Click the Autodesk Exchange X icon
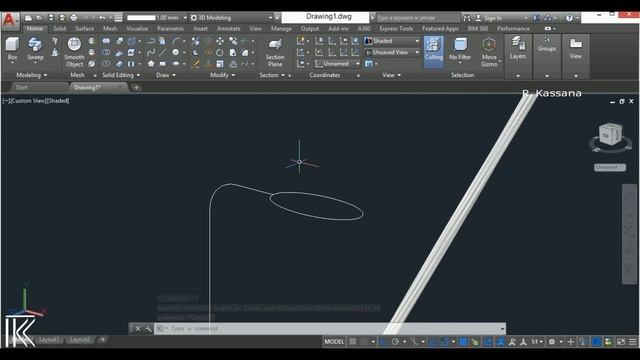The width and height of the screenshot is (640, 360). [x=536, y=18]
